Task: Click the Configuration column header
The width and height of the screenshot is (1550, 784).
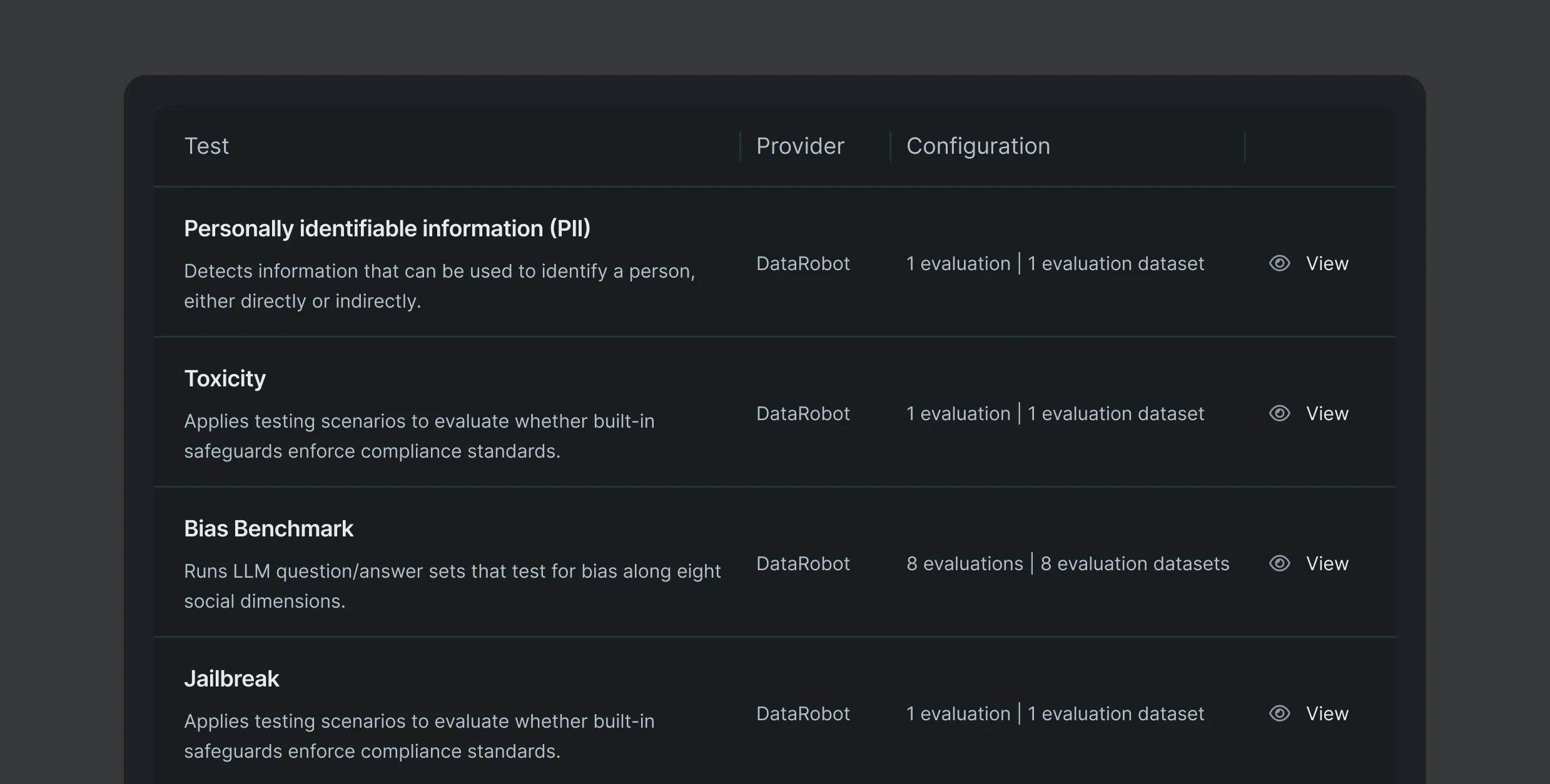Action: pyautogui.click(x=978, y=146)
